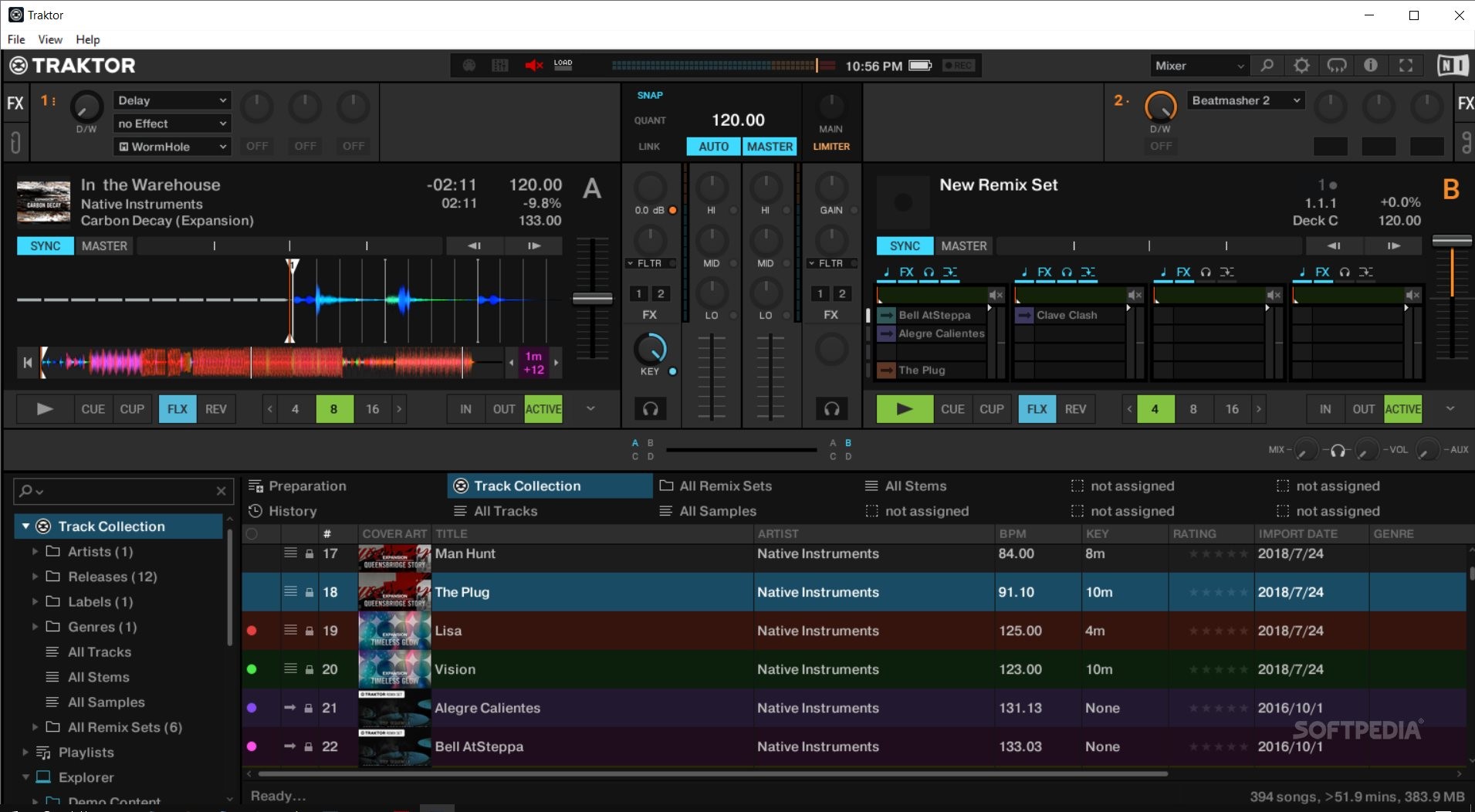
Task: Toggle Deck A SYNC
Action: 46,245
